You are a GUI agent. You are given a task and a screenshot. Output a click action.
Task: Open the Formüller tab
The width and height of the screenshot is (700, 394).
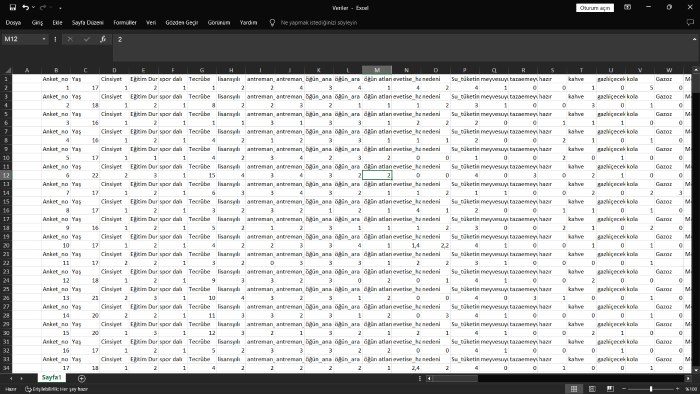point(125,22)
